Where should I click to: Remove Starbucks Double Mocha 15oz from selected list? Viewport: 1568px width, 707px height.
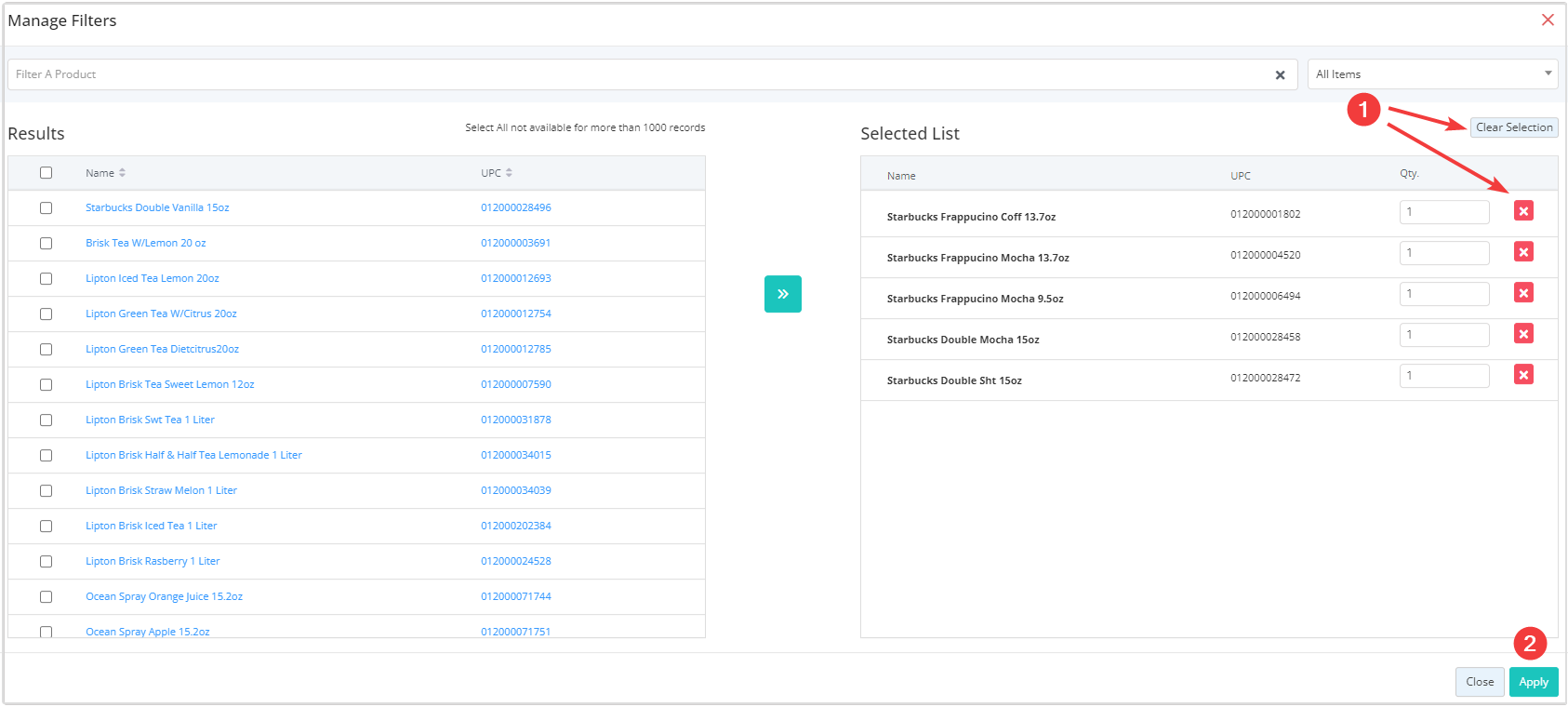(1523, 334)
